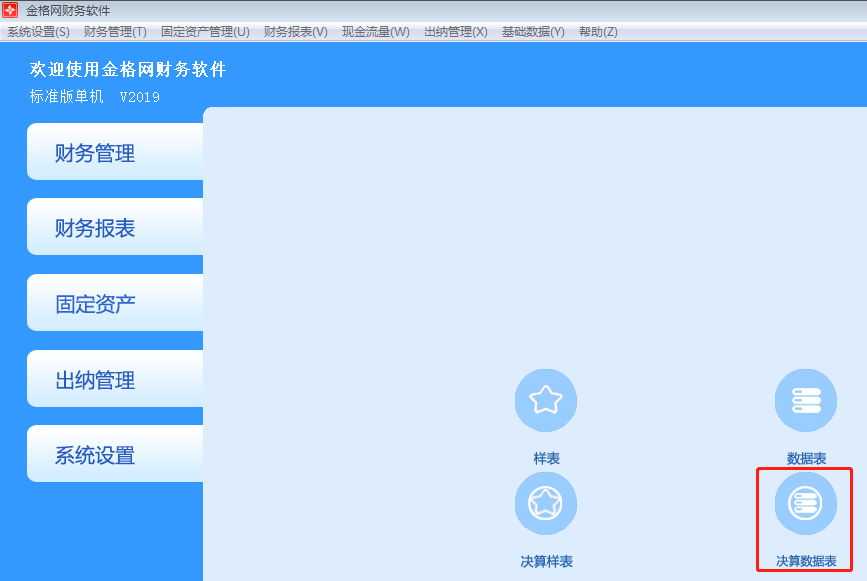Click the 决算样表 circular star icon
Viewport: 867px width, 581px height.
[546, 503]
